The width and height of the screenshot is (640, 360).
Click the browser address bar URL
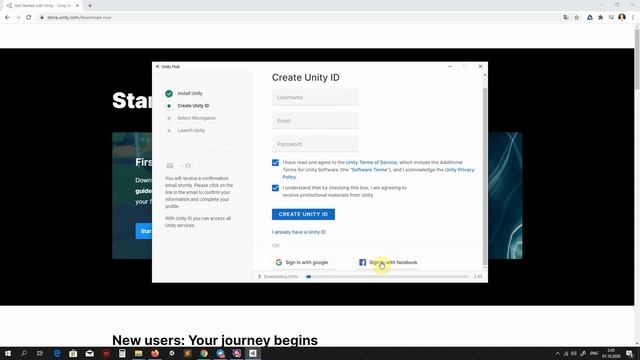pos(79,18)
